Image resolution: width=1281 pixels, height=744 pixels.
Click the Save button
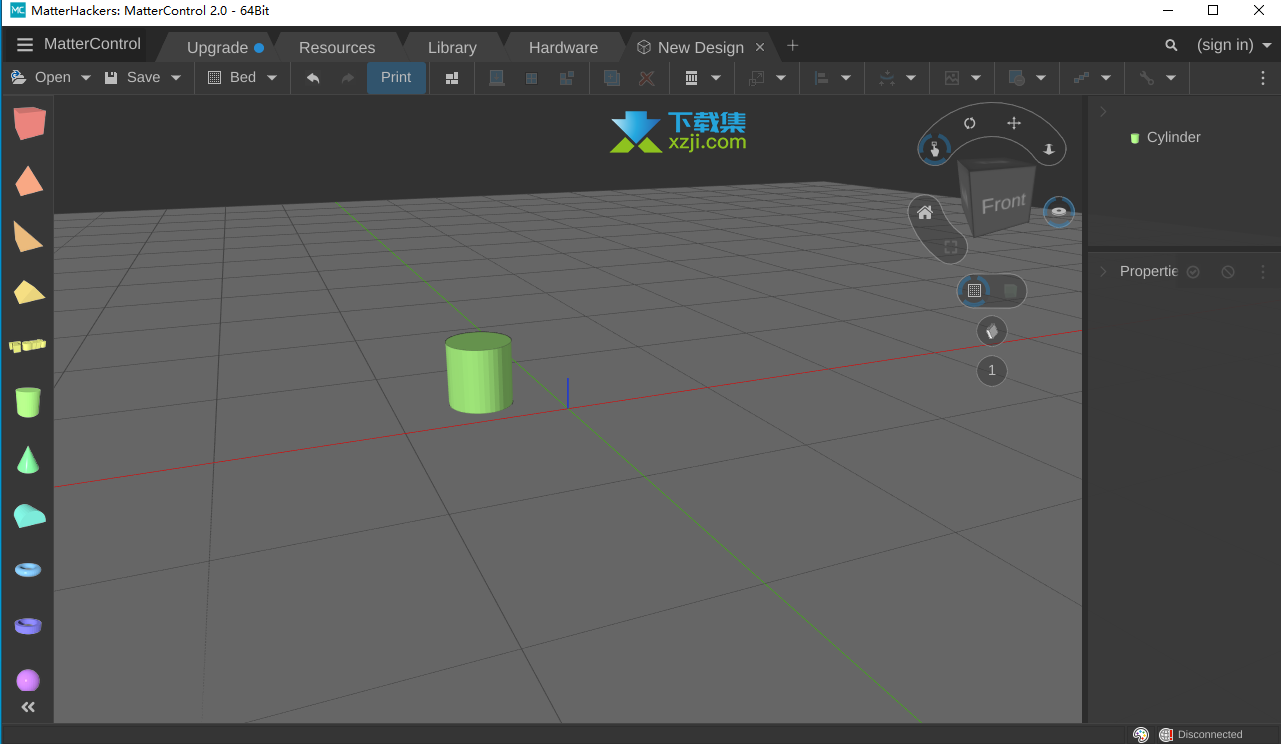click(x=132, y=77)
